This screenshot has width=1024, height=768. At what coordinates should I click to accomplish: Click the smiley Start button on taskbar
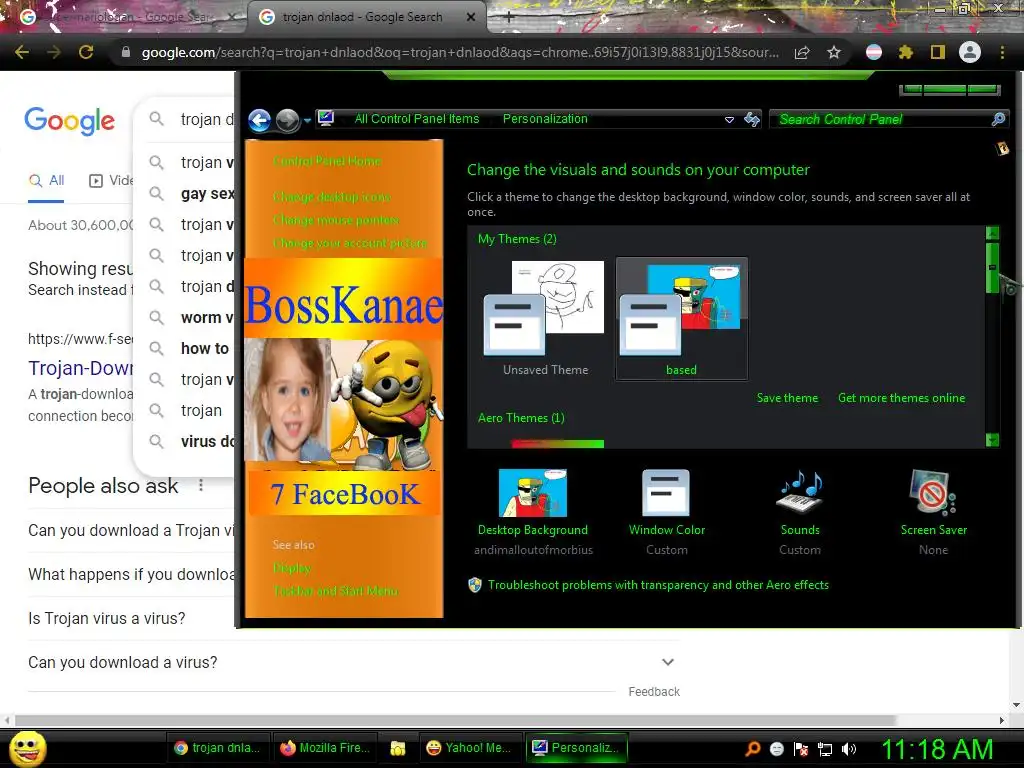27,748
